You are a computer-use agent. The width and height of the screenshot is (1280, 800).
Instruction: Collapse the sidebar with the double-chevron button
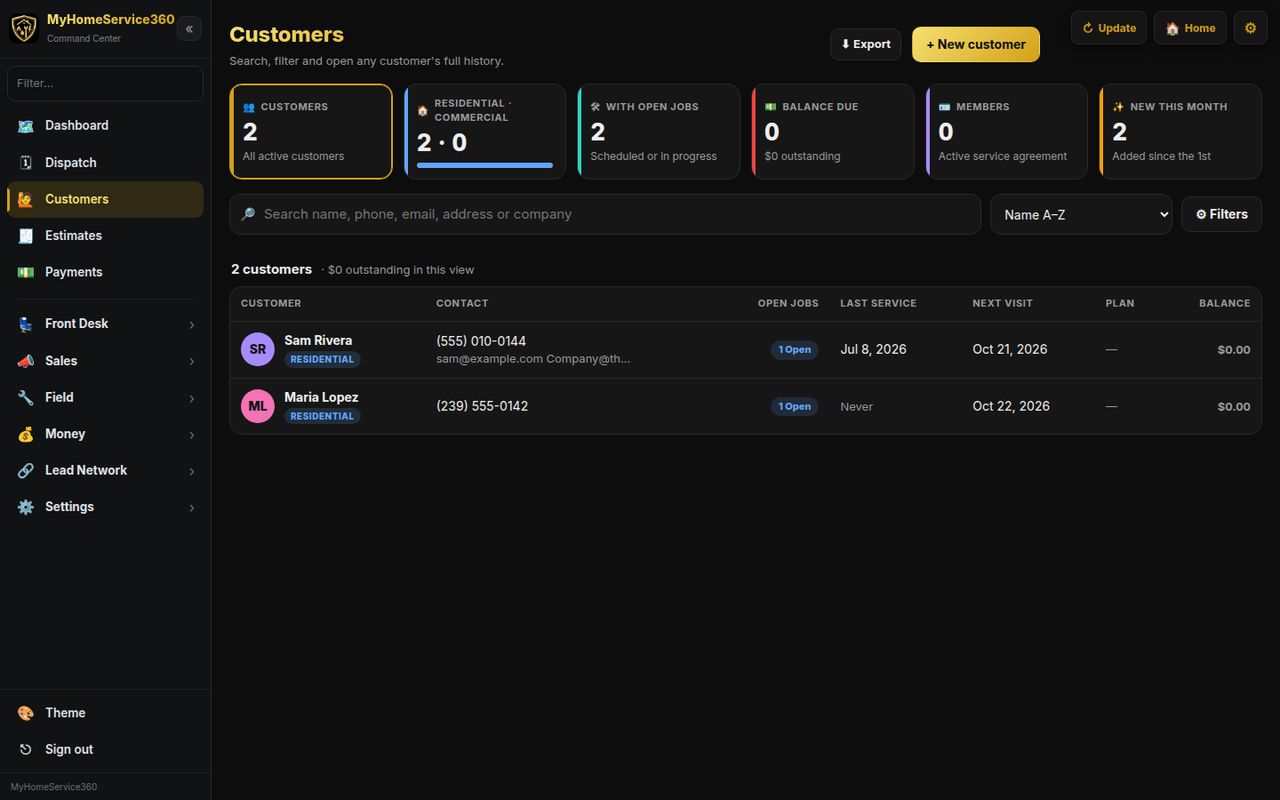pos(189,29)
